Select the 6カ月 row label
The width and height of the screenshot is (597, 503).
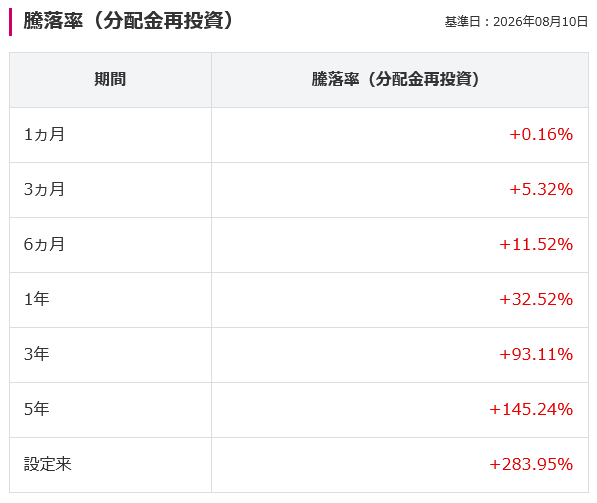click(44, 244)
